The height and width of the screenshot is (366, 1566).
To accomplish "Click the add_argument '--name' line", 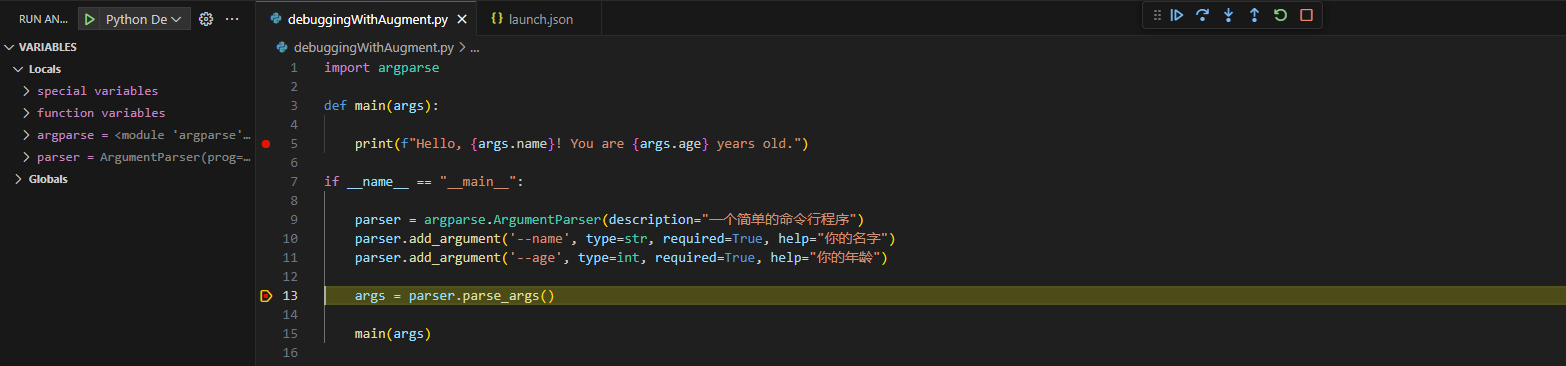I will (625, 239).
